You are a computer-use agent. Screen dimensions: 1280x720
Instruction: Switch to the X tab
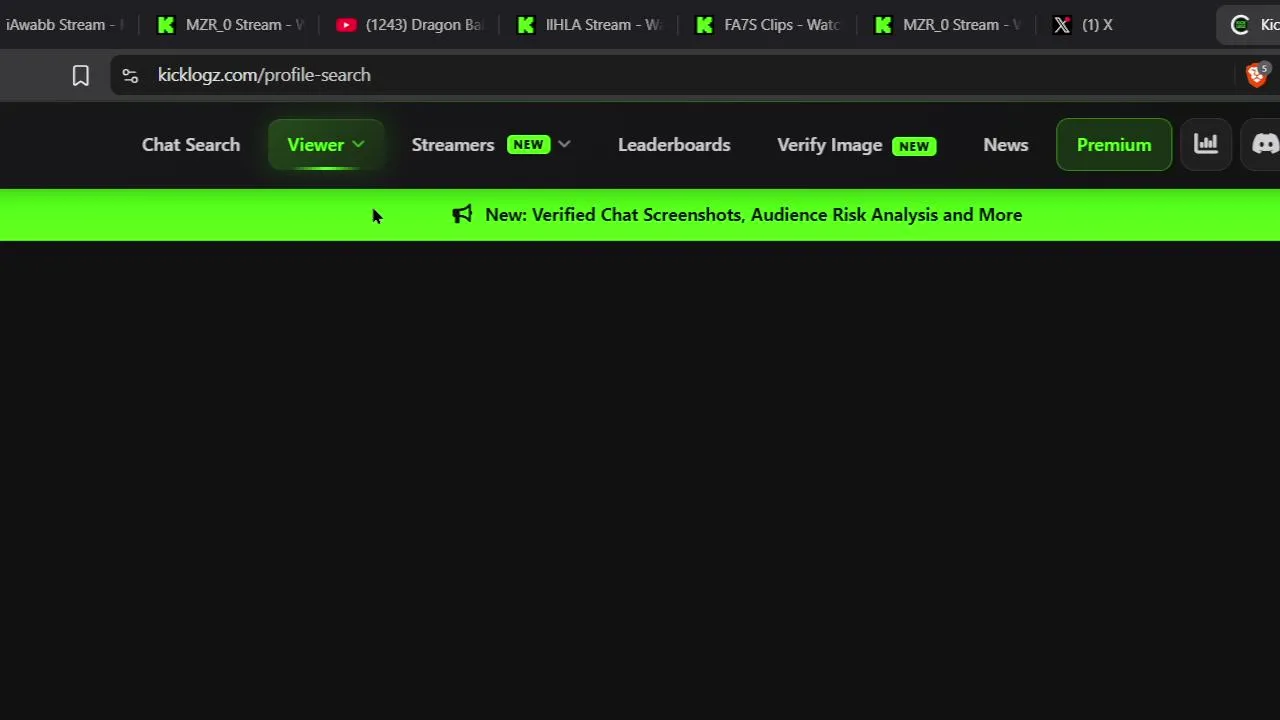click(1082, 25)
